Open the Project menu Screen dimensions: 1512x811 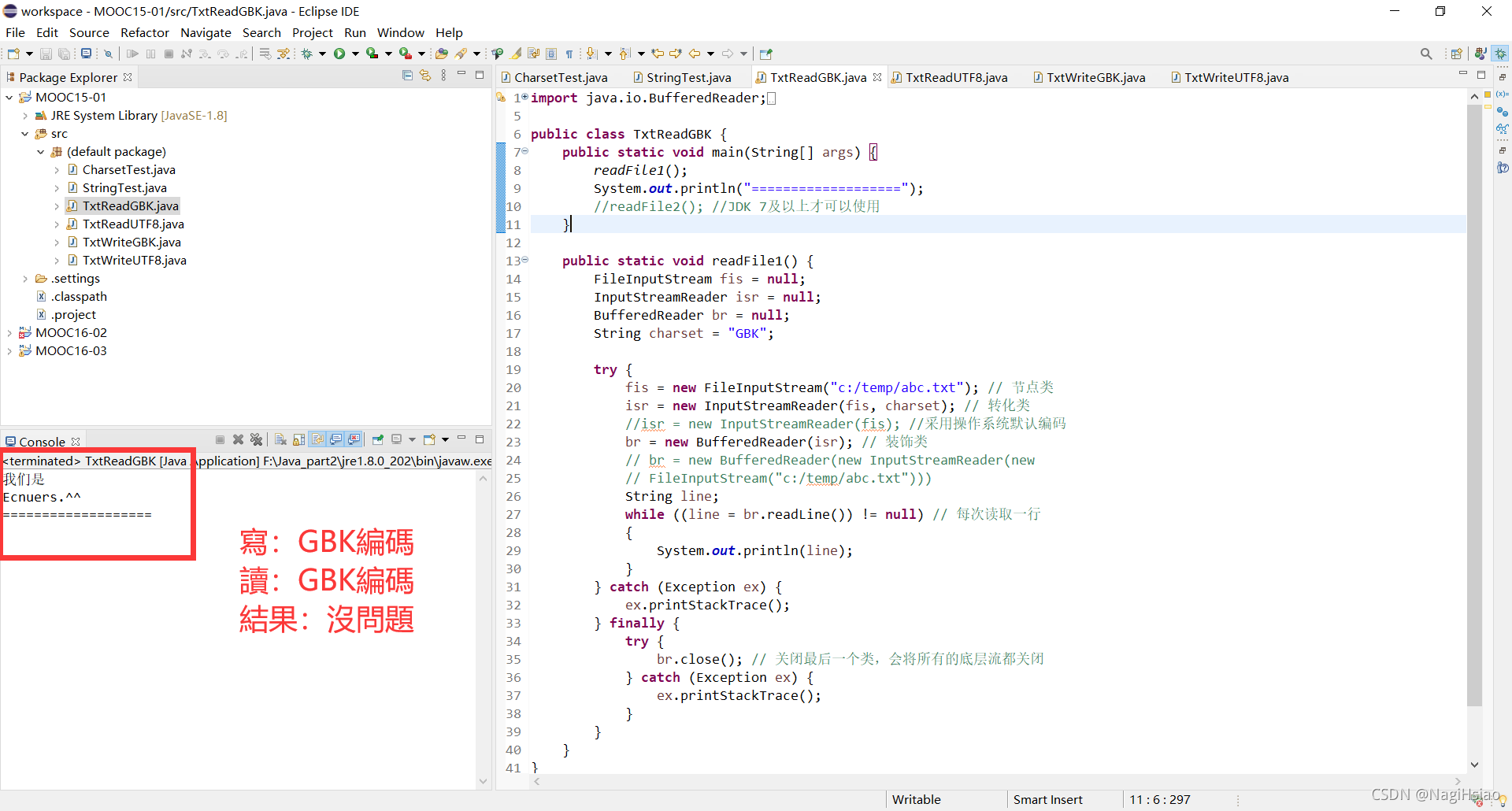coord(312,32)
